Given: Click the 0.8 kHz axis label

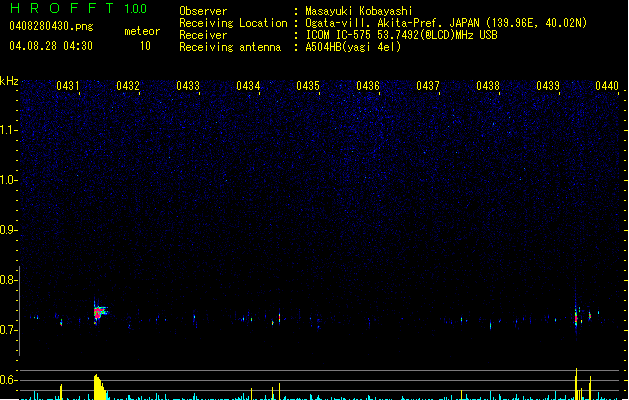Looking at the screenshot, I should tap(9, 280).
